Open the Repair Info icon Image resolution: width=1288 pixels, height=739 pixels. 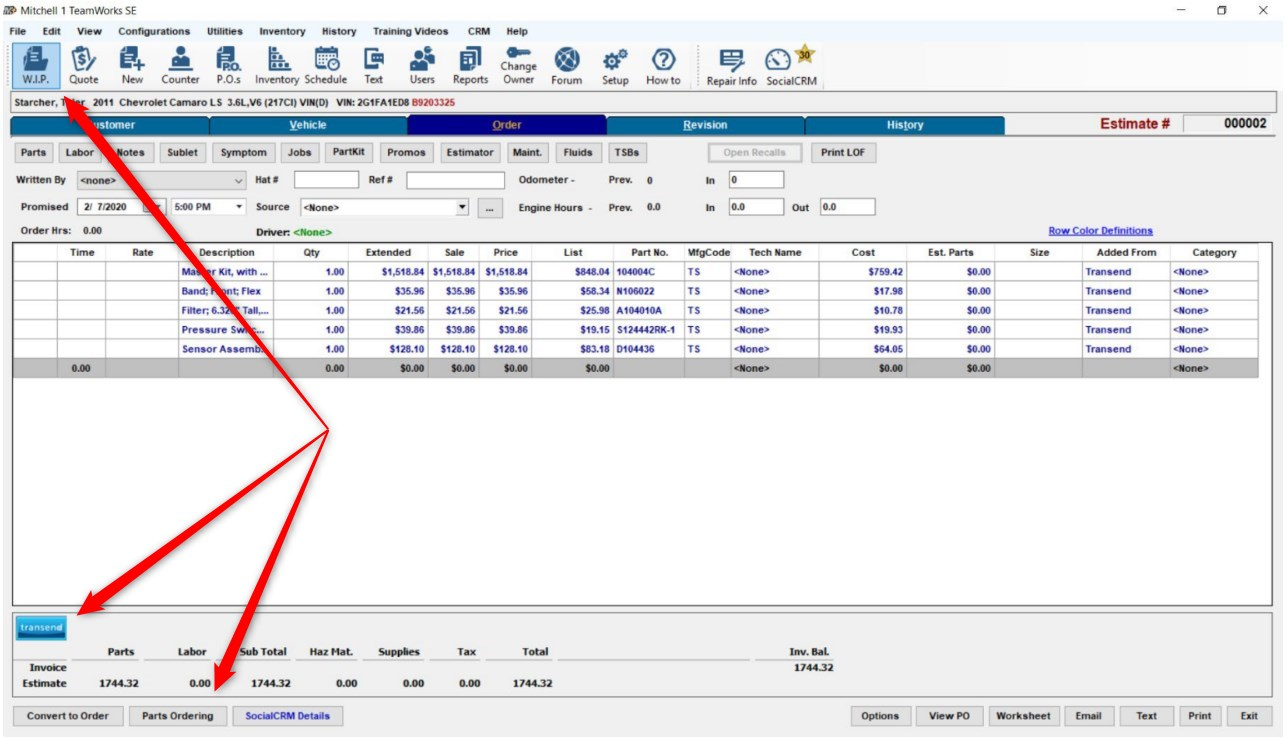(x=732, y=65)
